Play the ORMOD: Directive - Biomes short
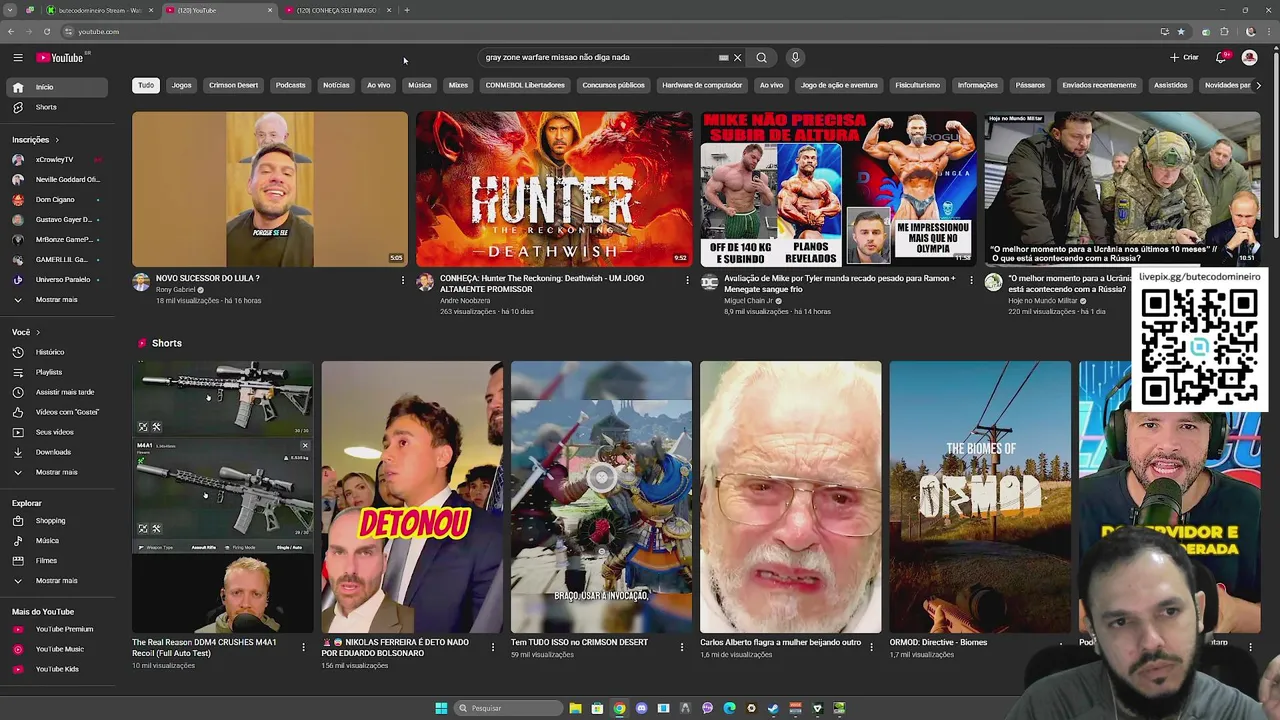Image resolution: width=1280 pixels, height=720 pixels. (980, 497)
